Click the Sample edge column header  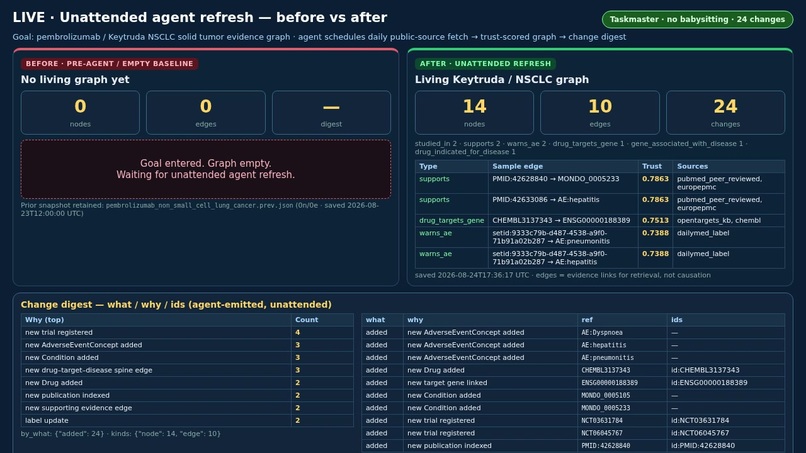[x=563, y=166]
